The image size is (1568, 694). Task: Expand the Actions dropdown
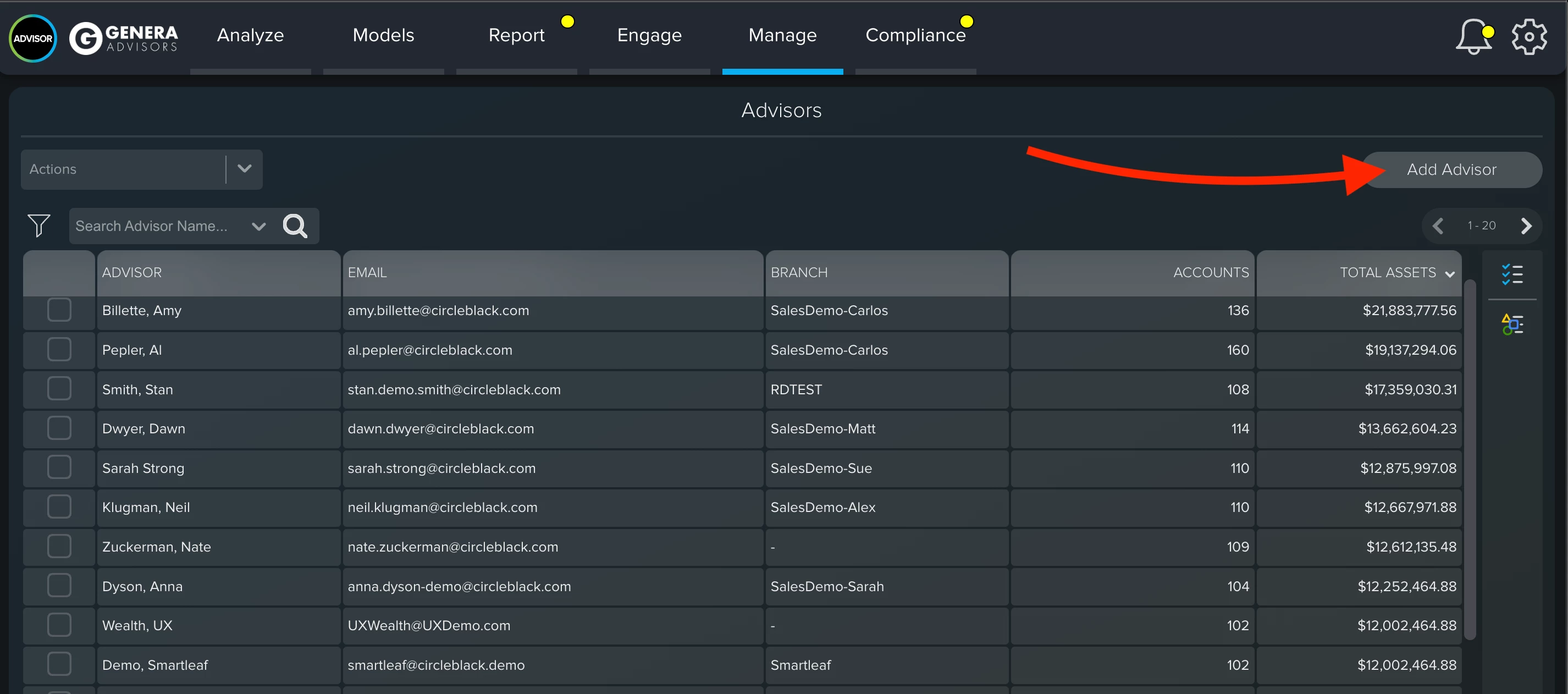[x=244, y=169]
